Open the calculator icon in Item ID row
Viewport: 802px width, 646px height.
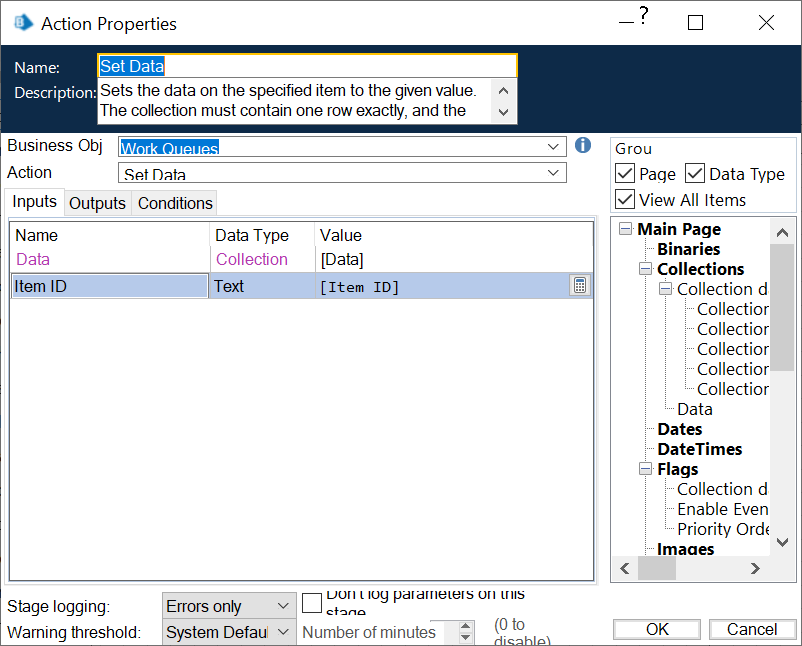pyautogui.click(x=579, y=286)
